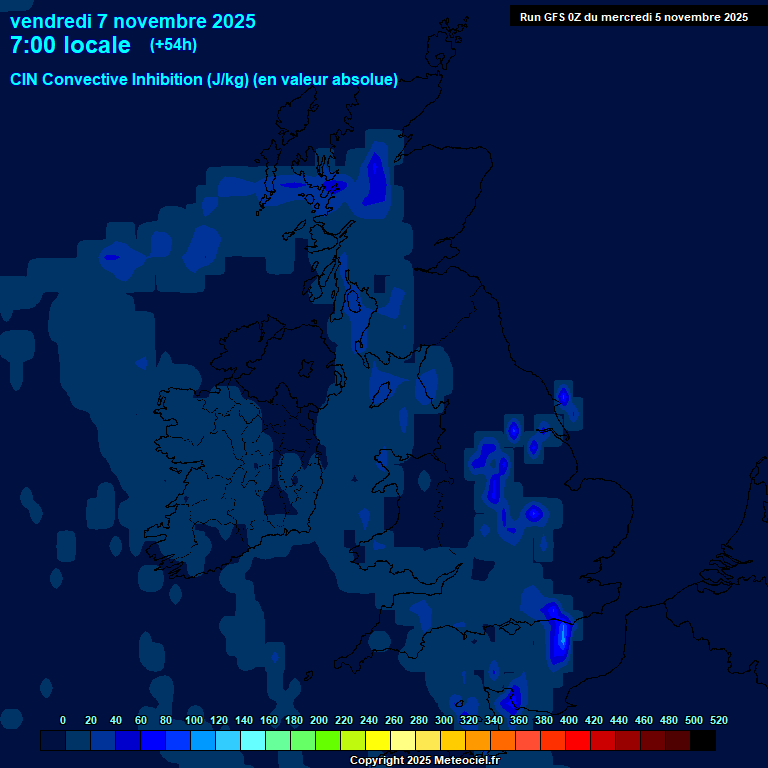Click the Copyright 2025 Meteociel.fr text
This screenshot has height=768, width=768.
pos(424,760)
